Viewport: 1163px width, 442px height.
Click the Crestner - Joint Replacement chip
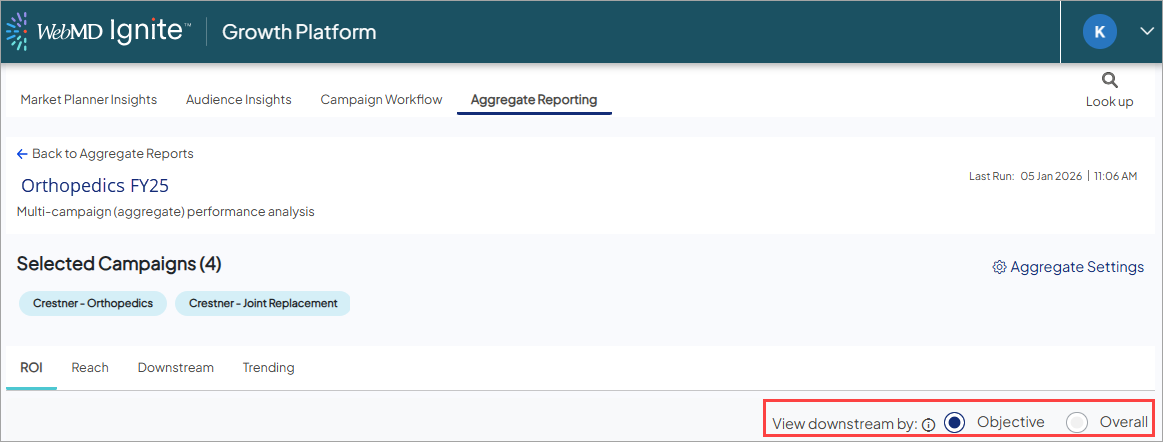click(263, 303)
